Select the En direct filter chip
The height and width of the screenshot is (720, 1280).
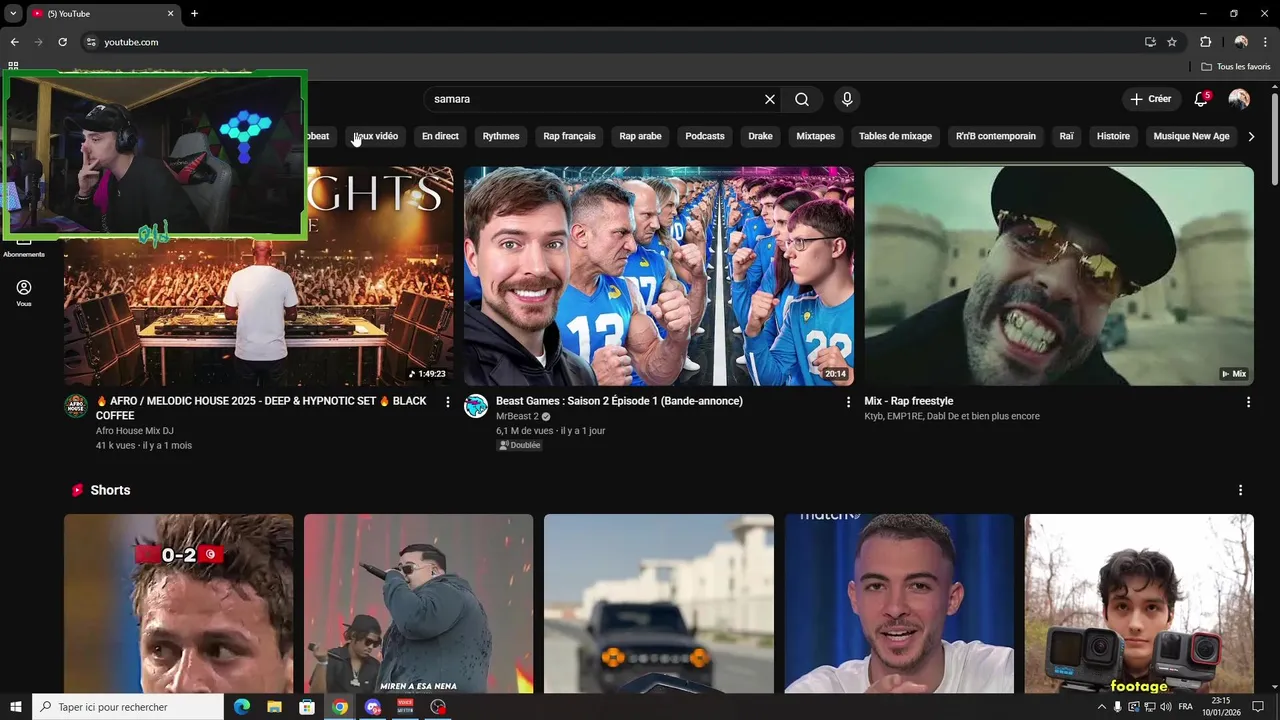tap(440, 136)
